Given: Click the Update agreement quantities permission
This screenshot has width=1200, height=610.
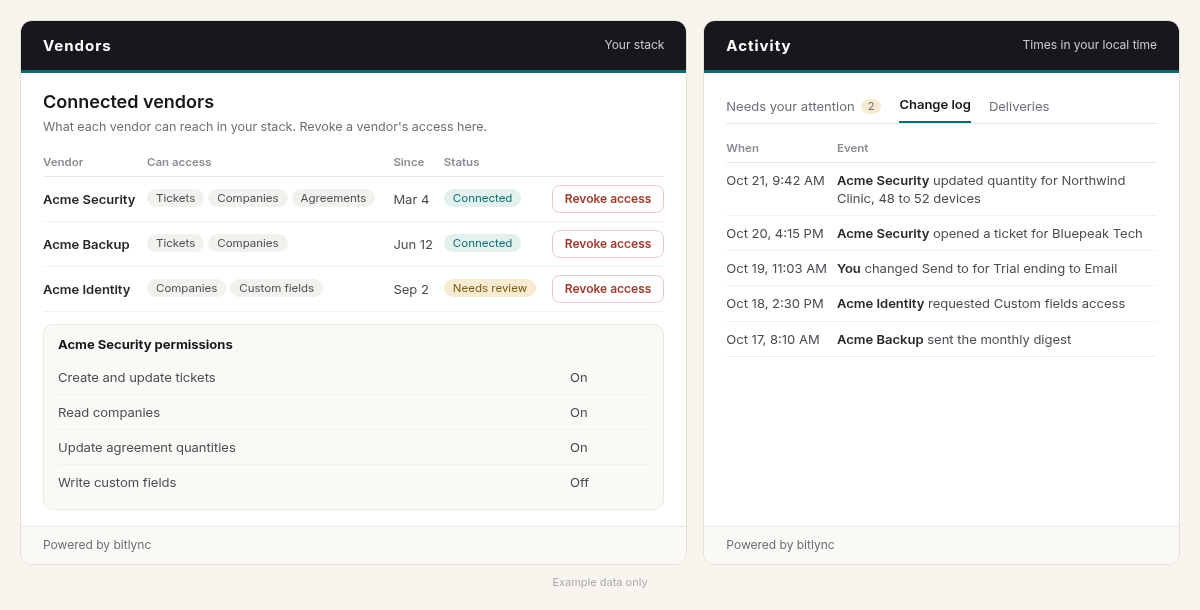Looking at the screenshot, I should 353,447.
